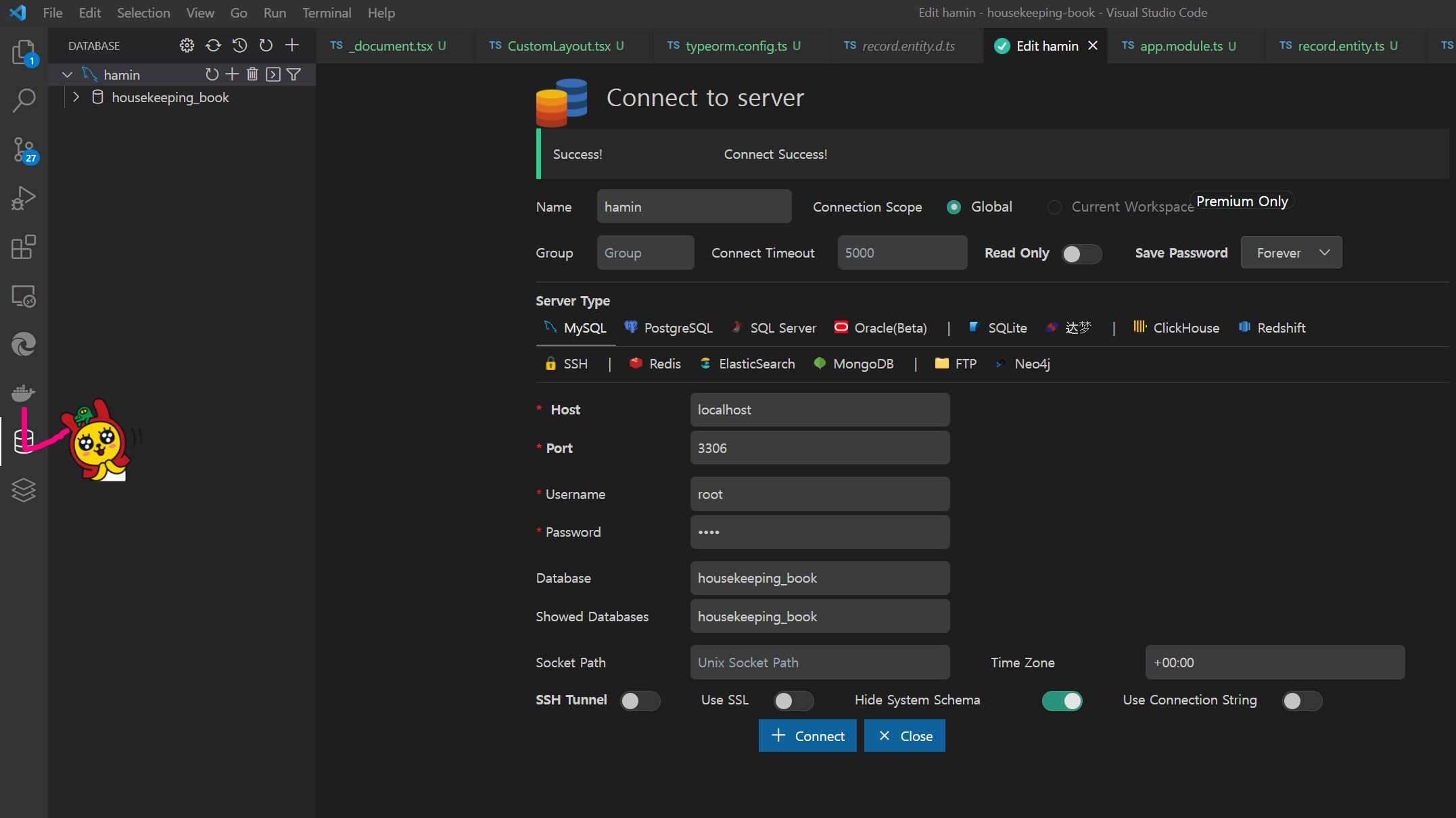
Task: Open the File menu
Action: 52,13
